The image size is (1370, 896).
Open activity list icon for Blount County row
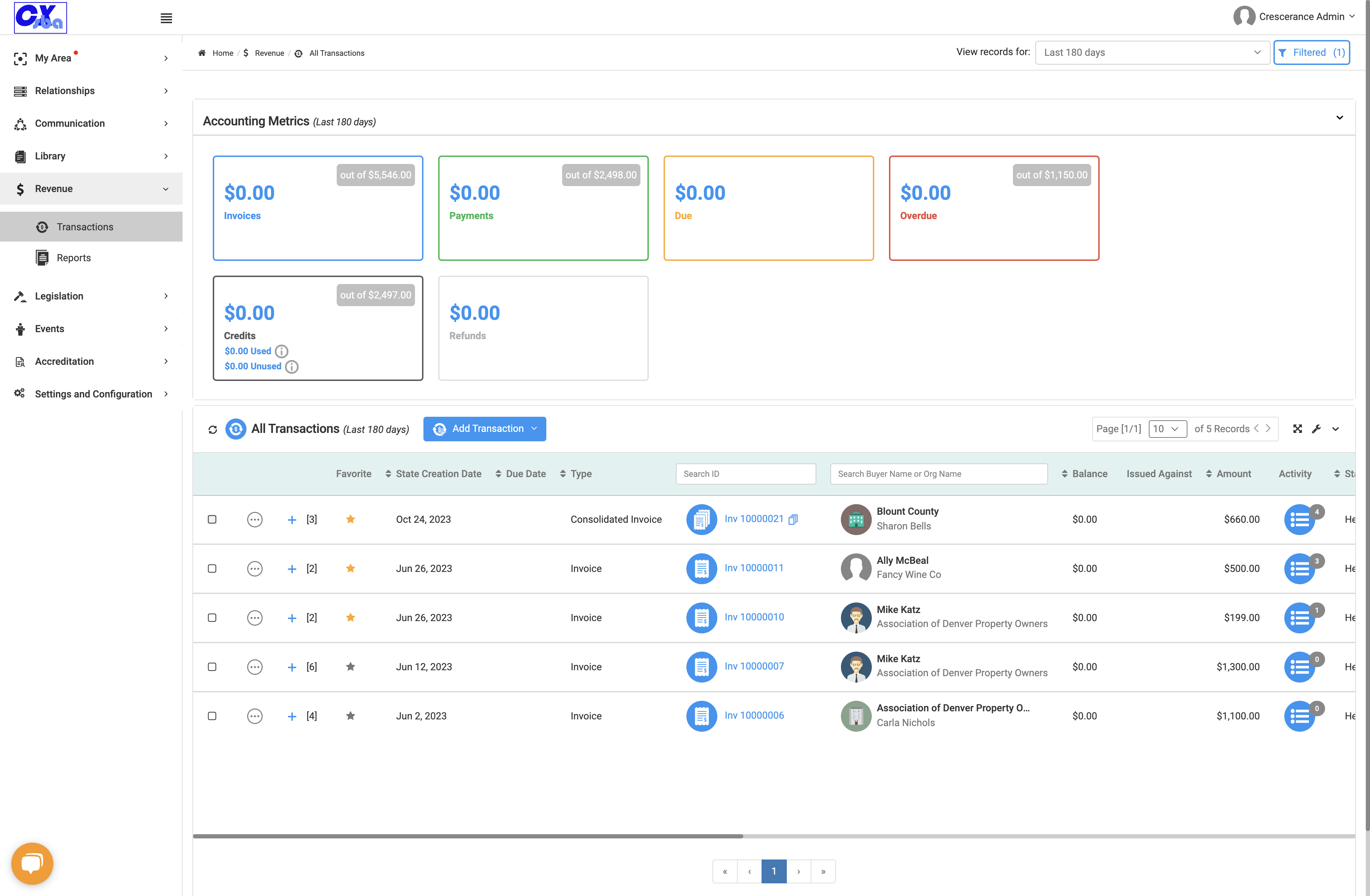1300,520
